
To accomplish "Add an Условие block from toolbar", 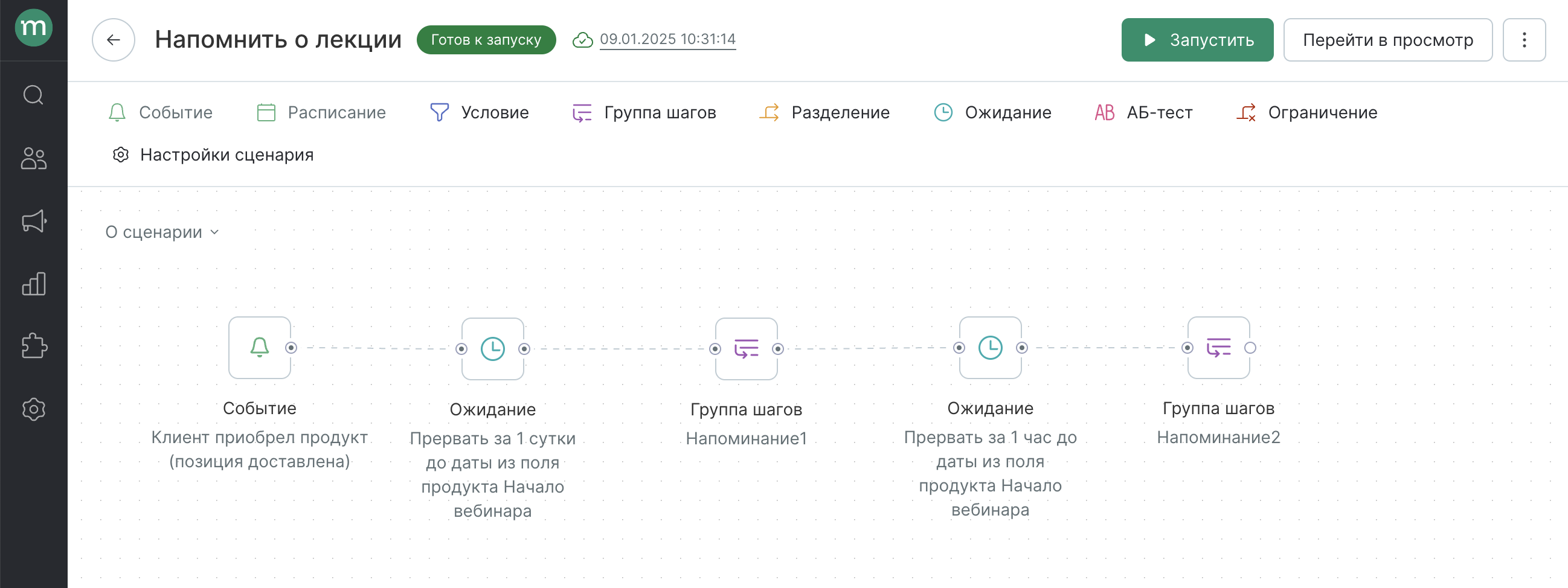I will pyautogui.click(x=480, y=113).
